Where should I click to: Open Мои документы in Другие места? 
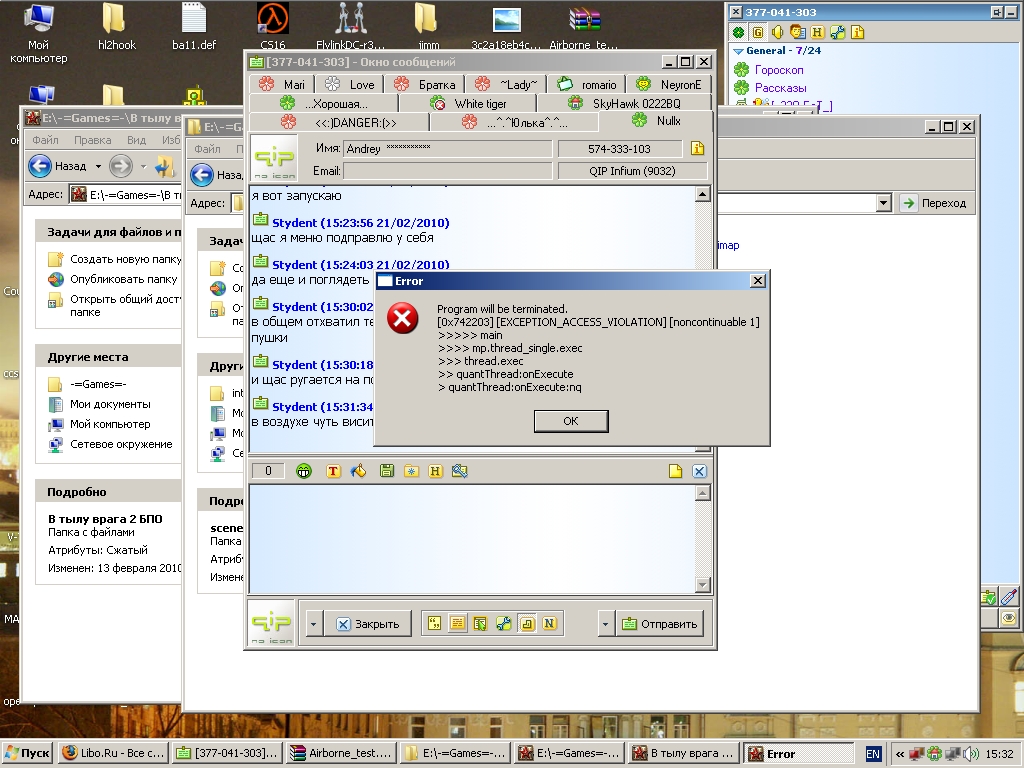[110, 404]
